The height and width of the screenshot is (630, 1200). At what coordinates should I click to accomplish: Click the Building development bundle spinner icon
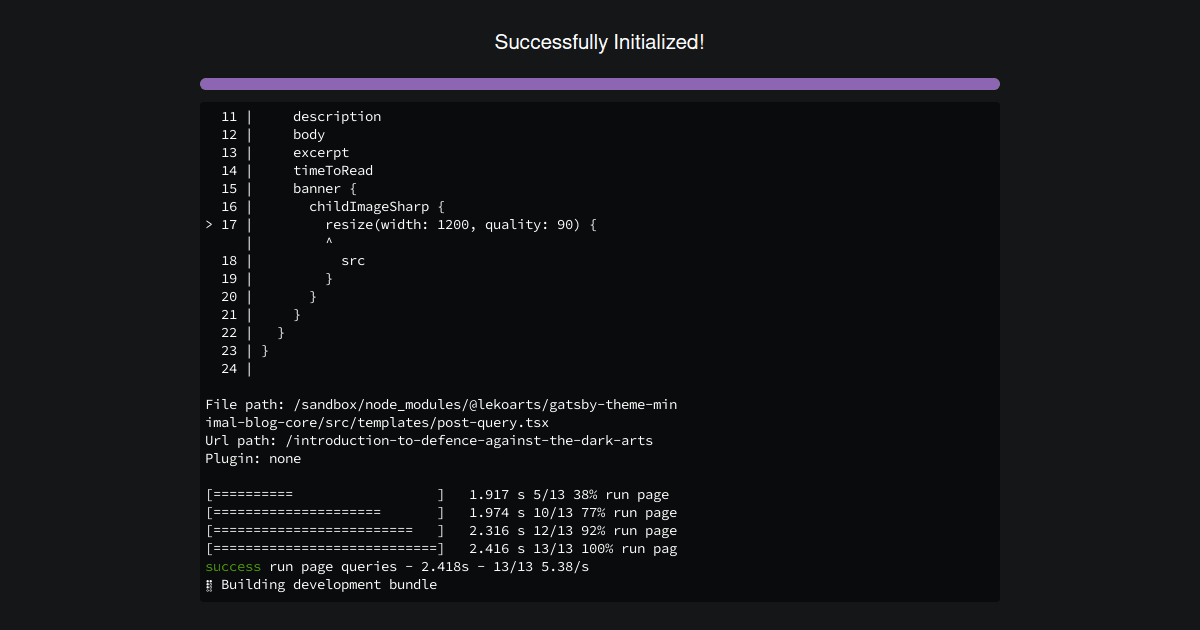(x=208, y=584)
